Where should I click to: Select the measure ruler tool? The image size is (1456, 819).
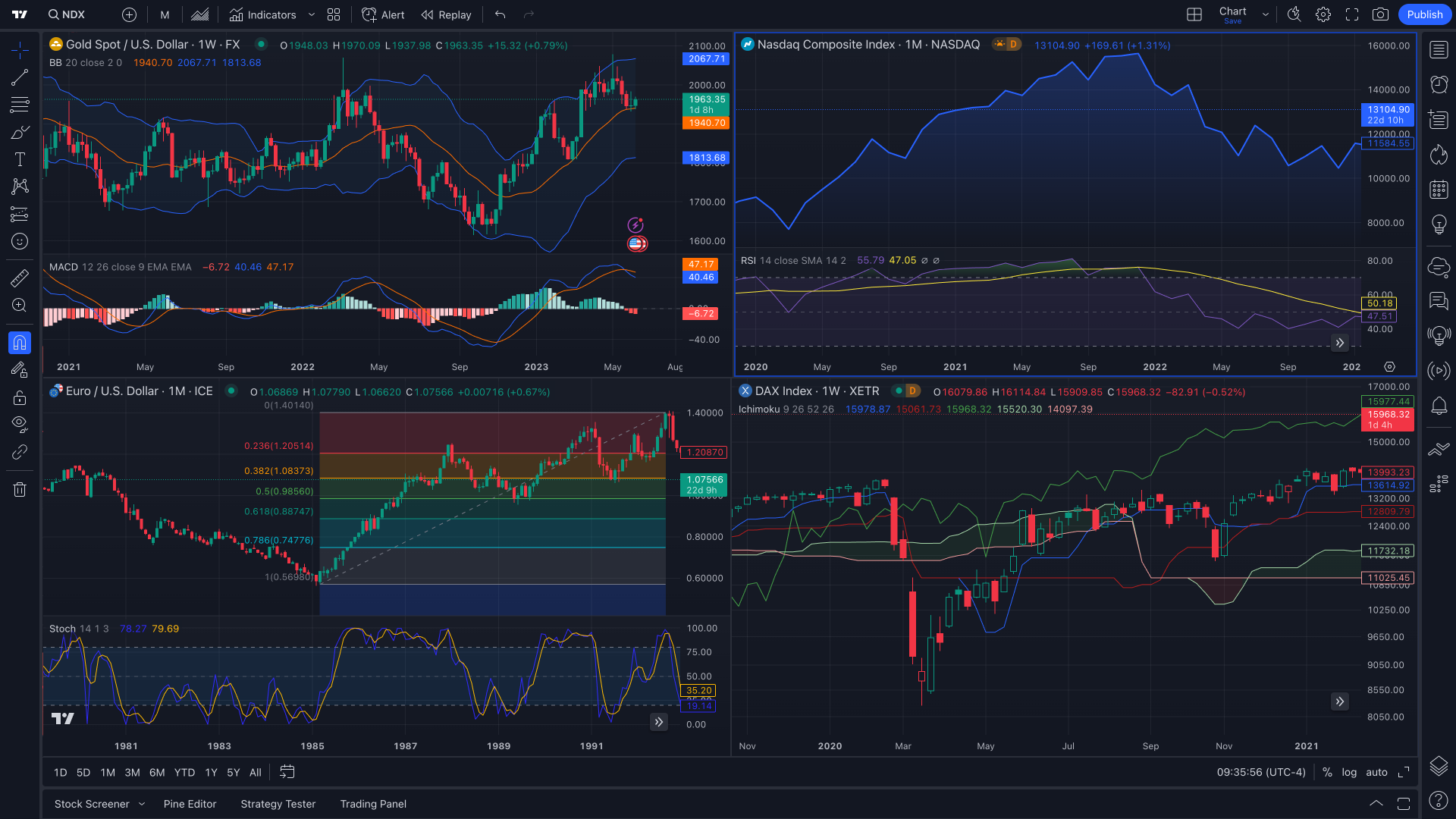pyautogui.click(x=20, y=278)
